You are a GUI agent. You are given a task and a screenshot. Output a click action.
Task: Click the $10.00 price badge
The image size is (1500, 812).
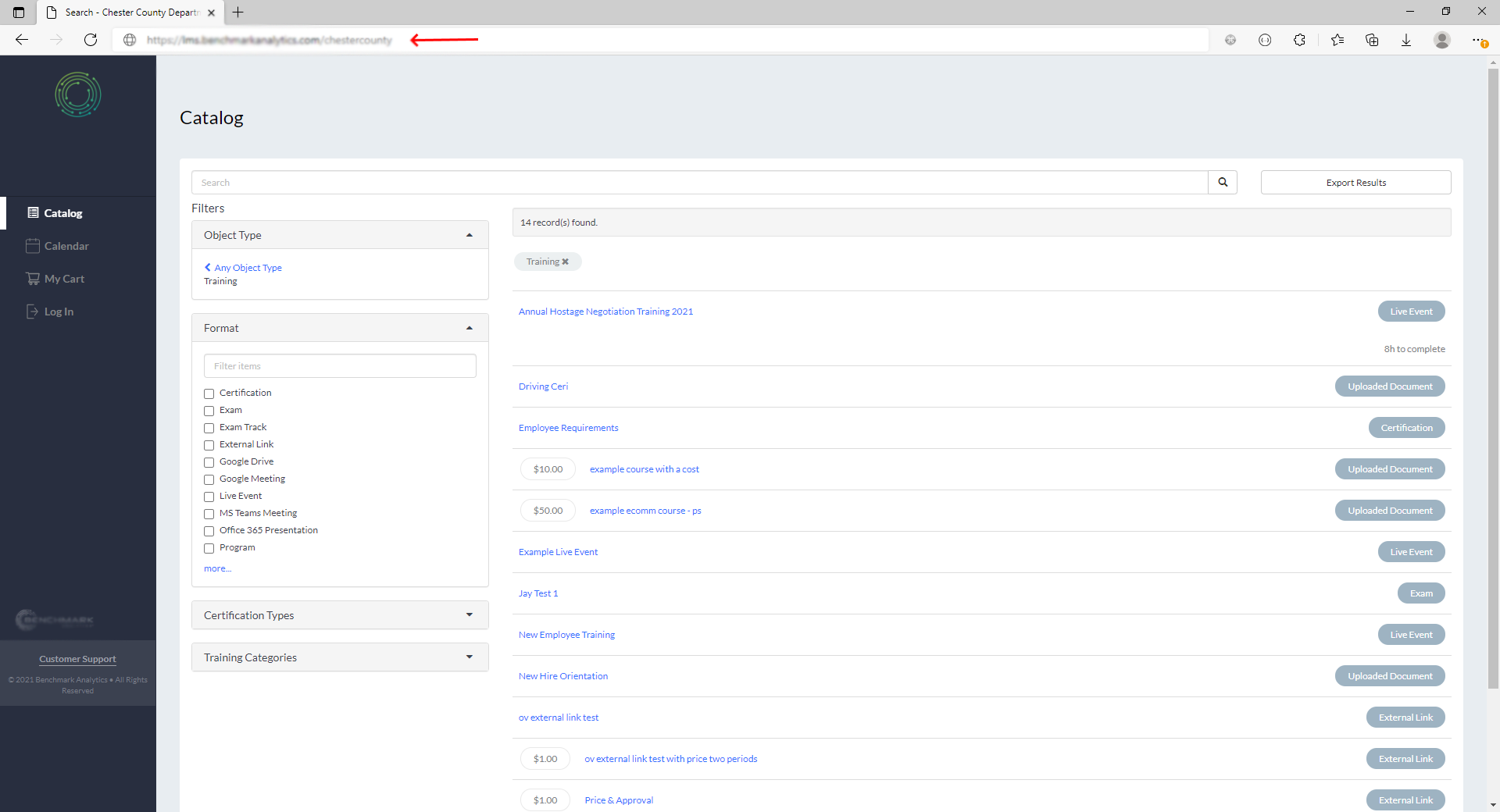click(x=548, y=469)
